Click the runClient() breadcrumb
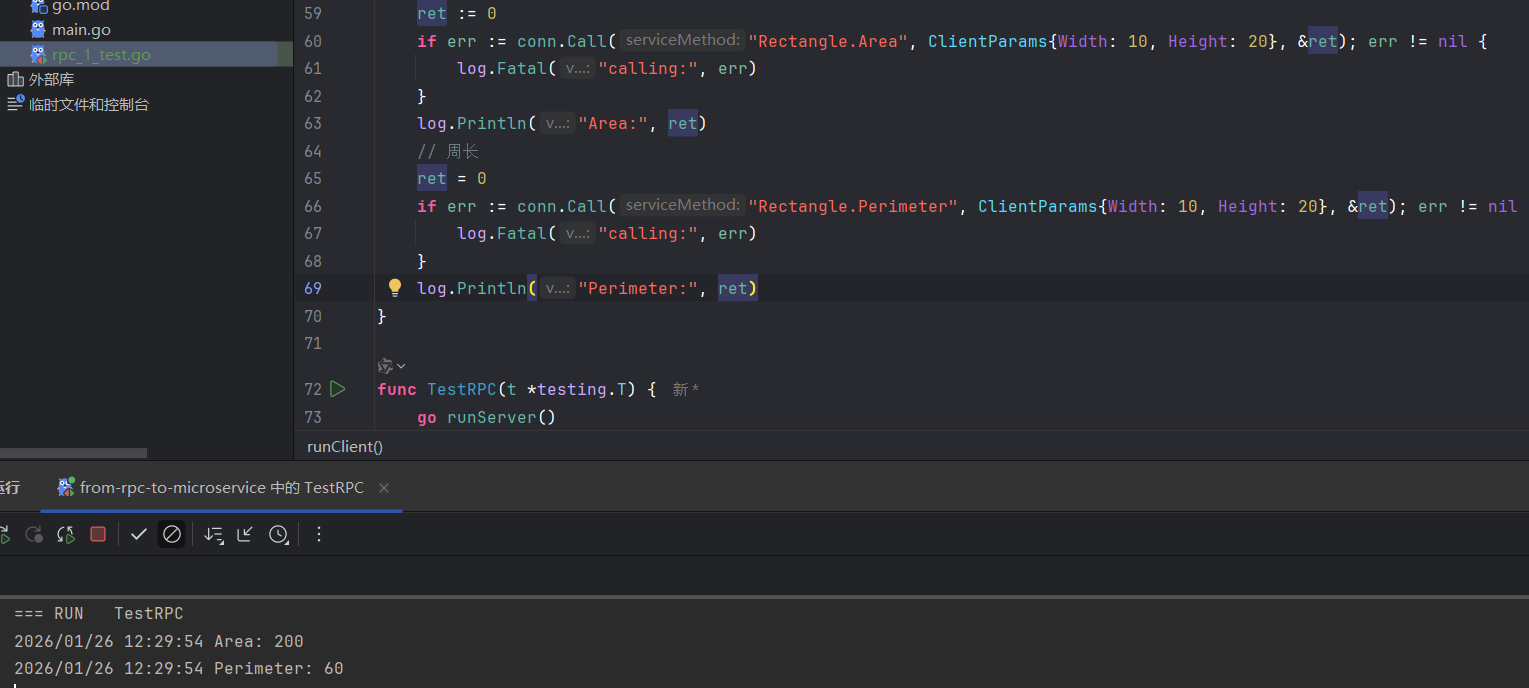Screen dimensions: 1529x688 [345, 447]
